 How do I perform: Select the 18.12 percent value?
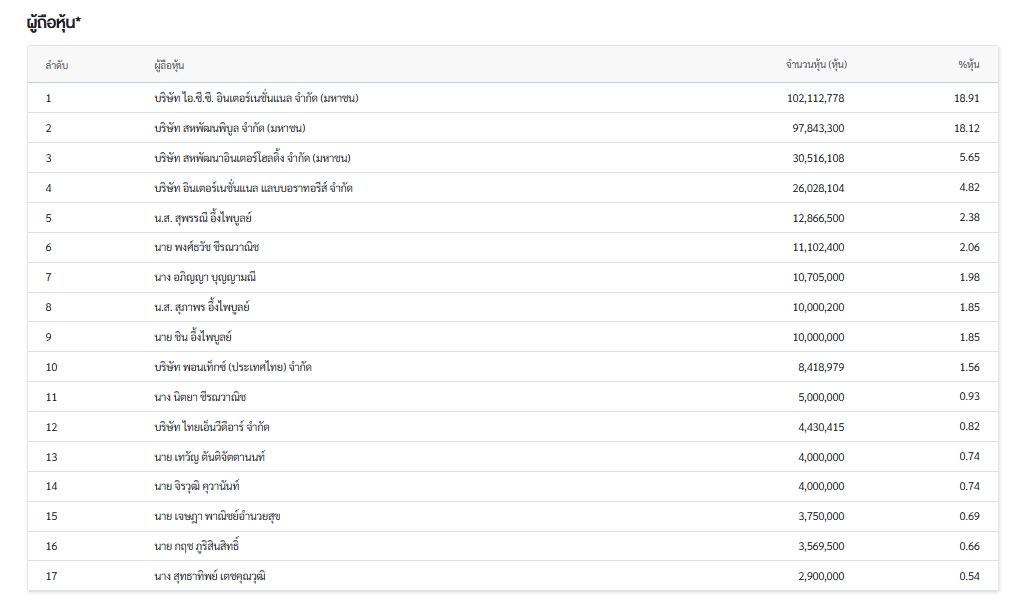[x=966, y=128]
